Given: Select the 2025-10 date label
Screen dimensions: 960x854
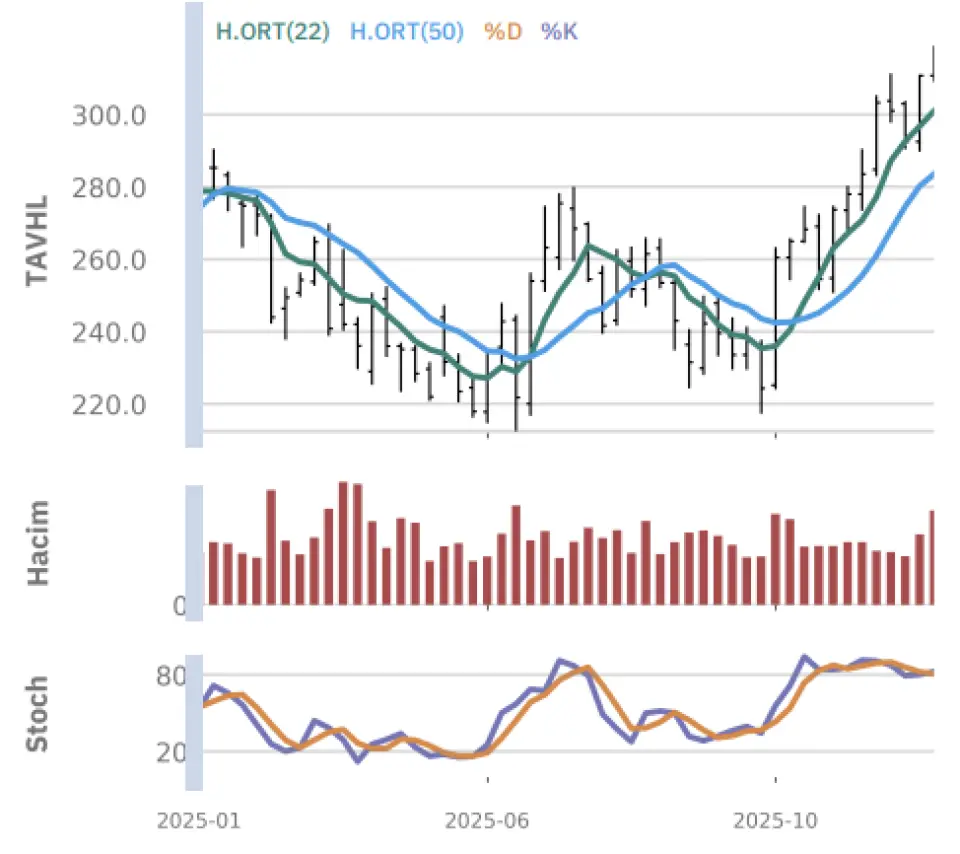Looking at the screenshot, I should pyautogui.click(x=775, y=821).
